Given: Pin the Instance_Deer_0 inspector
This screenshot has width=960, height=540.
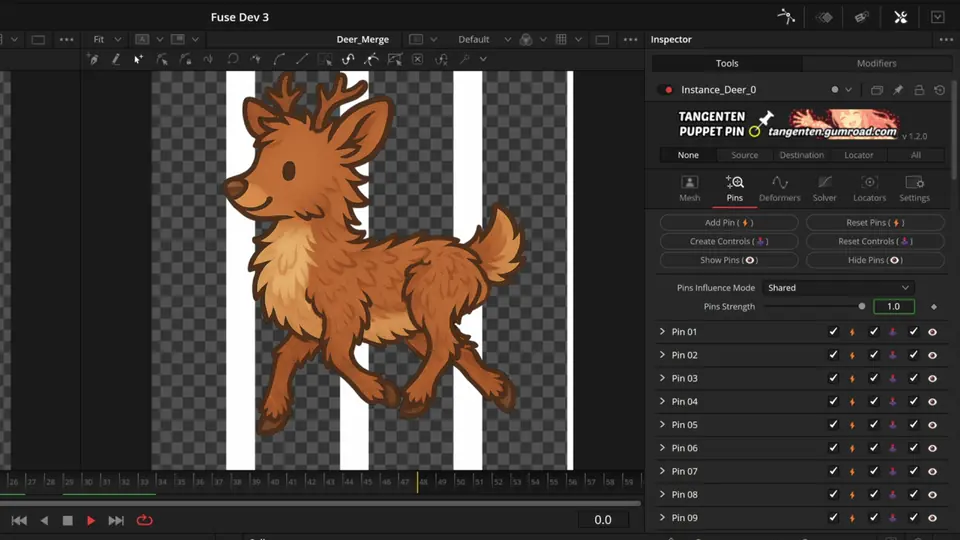Looking at the screenshot, I should tap(898, 90).
